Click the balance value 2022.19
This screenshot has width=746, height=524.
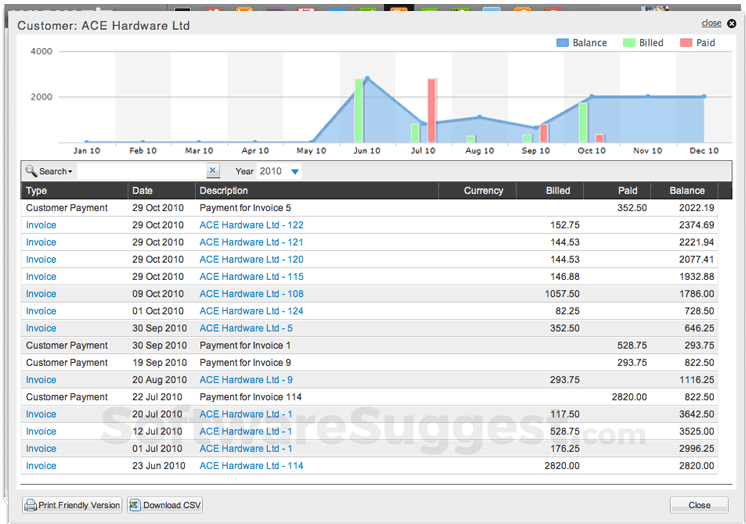tap(697, 208)
